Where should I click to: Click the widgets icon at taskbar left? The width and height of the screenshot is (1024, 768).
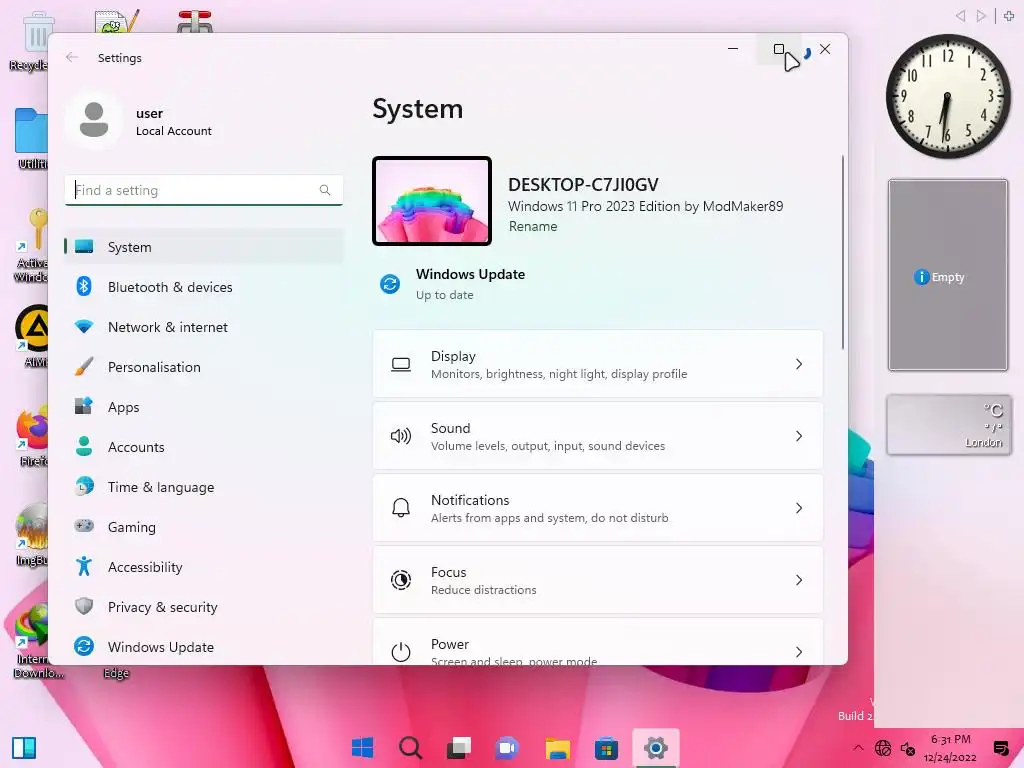click(x=24, y=748)
